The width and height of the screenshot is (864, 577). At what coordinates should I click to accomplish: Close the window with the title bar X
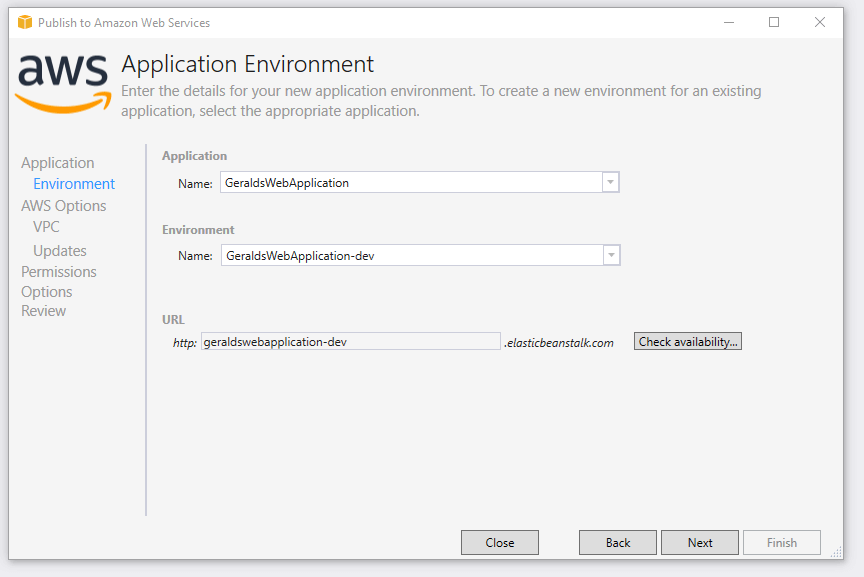(820, 22)
